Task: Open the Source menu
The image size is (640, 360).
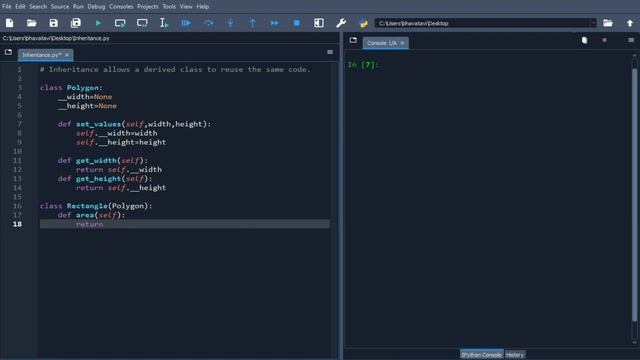Action: coord(60,7)
